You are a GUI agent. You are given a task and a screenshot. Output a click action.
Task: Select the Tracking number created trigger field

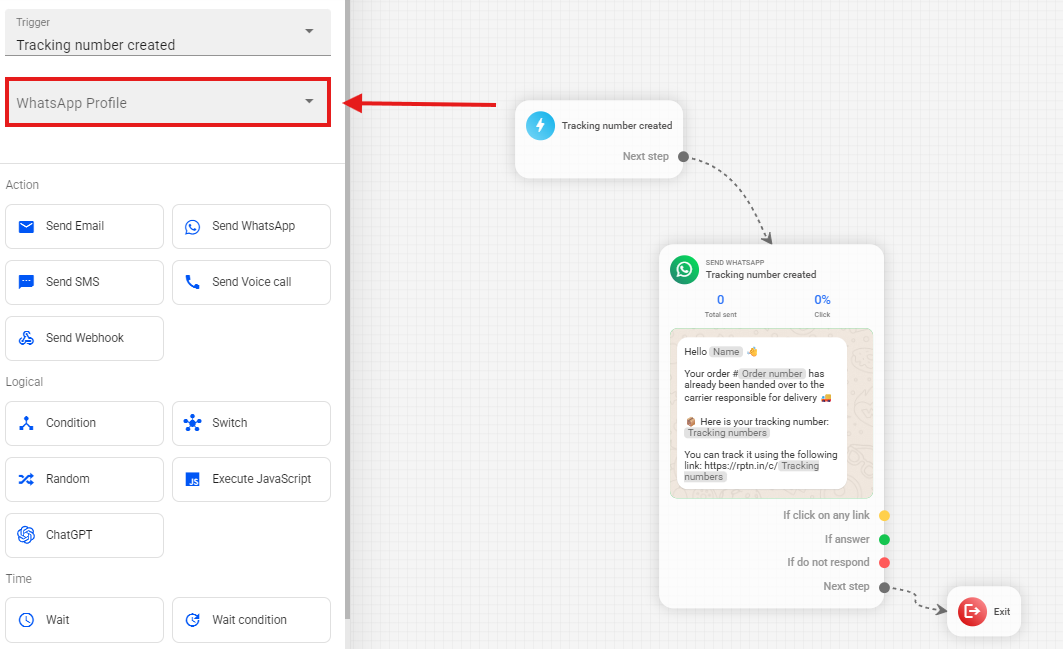150,45
